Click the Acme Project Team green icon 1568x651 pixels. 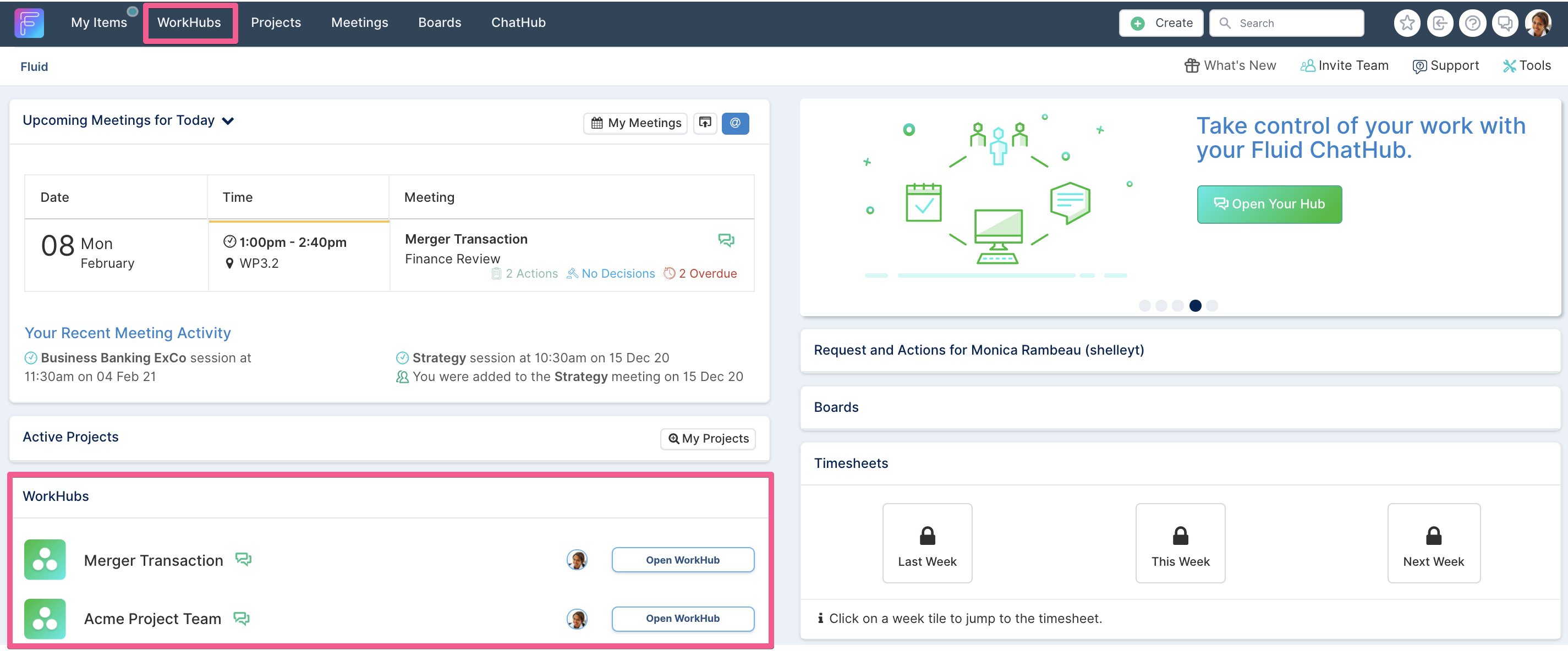pyautogui.click(x=45, y=619)
